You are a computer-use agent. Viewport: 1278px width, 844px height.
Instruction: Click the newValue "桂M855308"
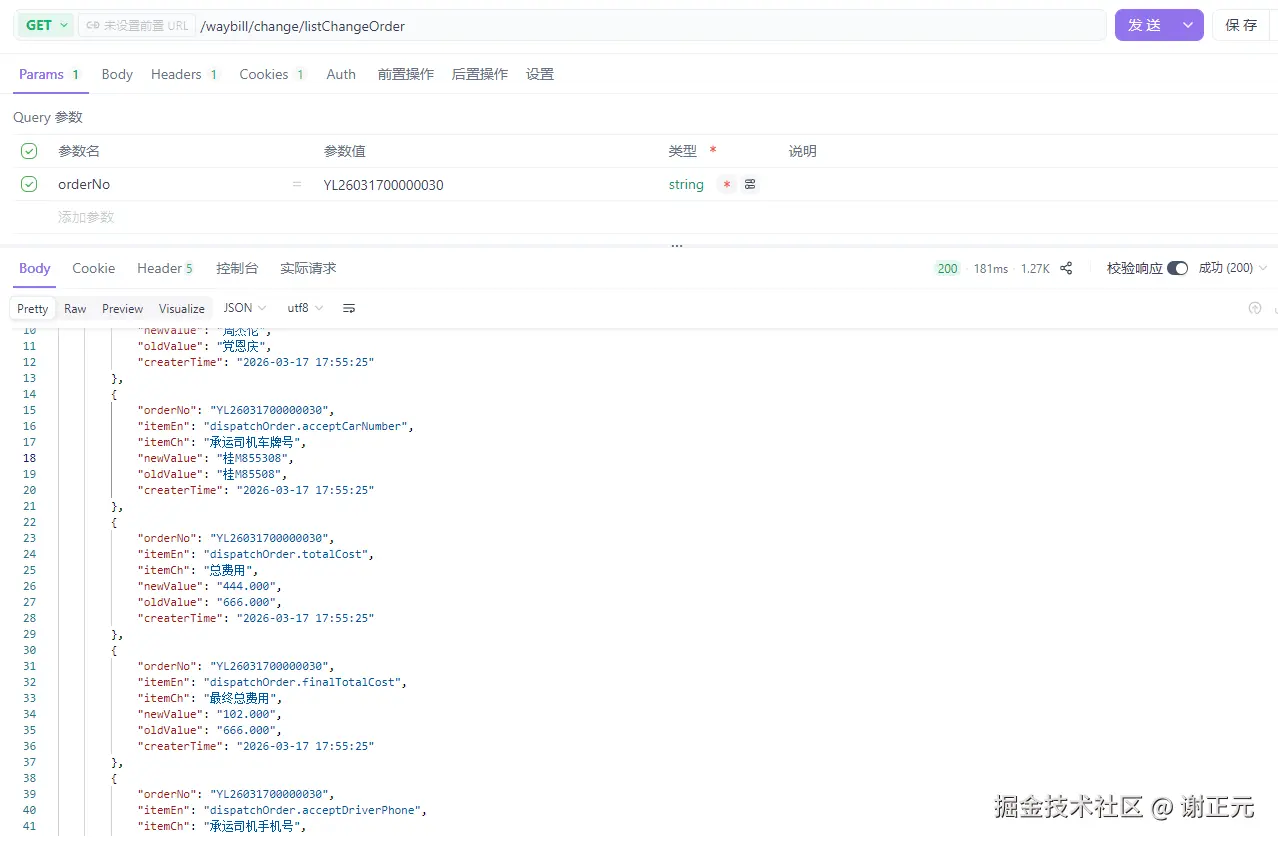pyautogui.click(x=252, y=458)
